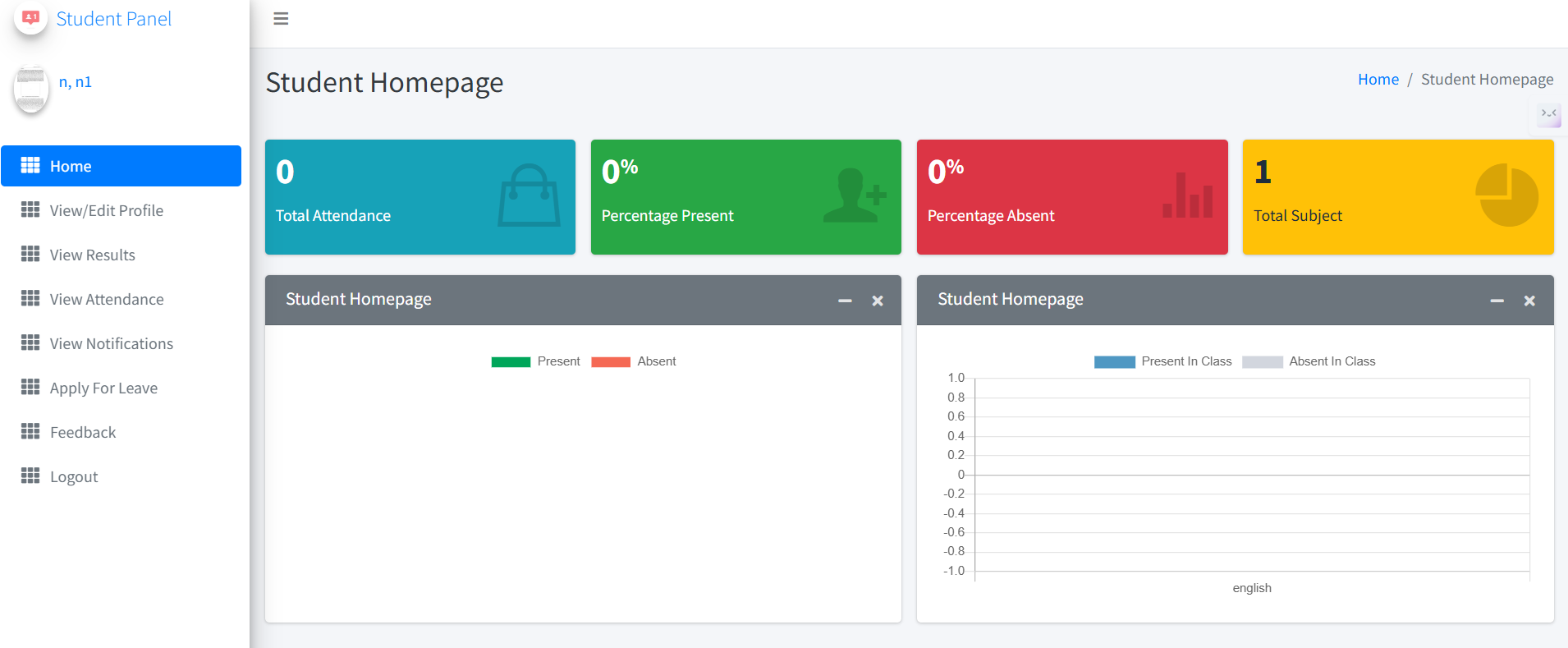Click the Home breadcrumb link

1378,80
